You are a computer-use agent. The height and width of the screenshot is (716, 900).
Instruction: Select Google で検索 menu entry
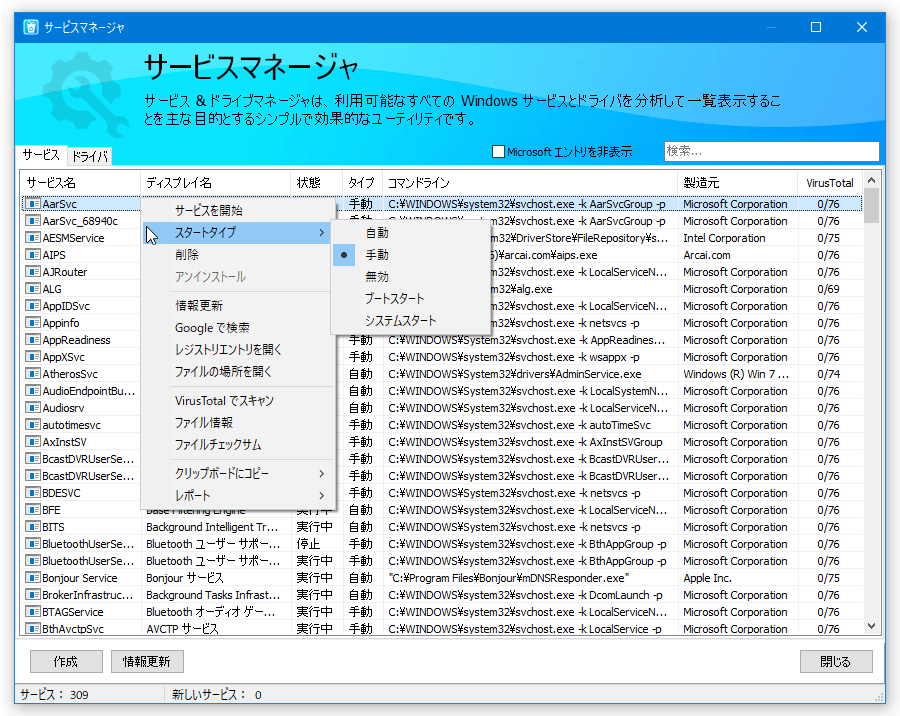[x=237, y=328]
